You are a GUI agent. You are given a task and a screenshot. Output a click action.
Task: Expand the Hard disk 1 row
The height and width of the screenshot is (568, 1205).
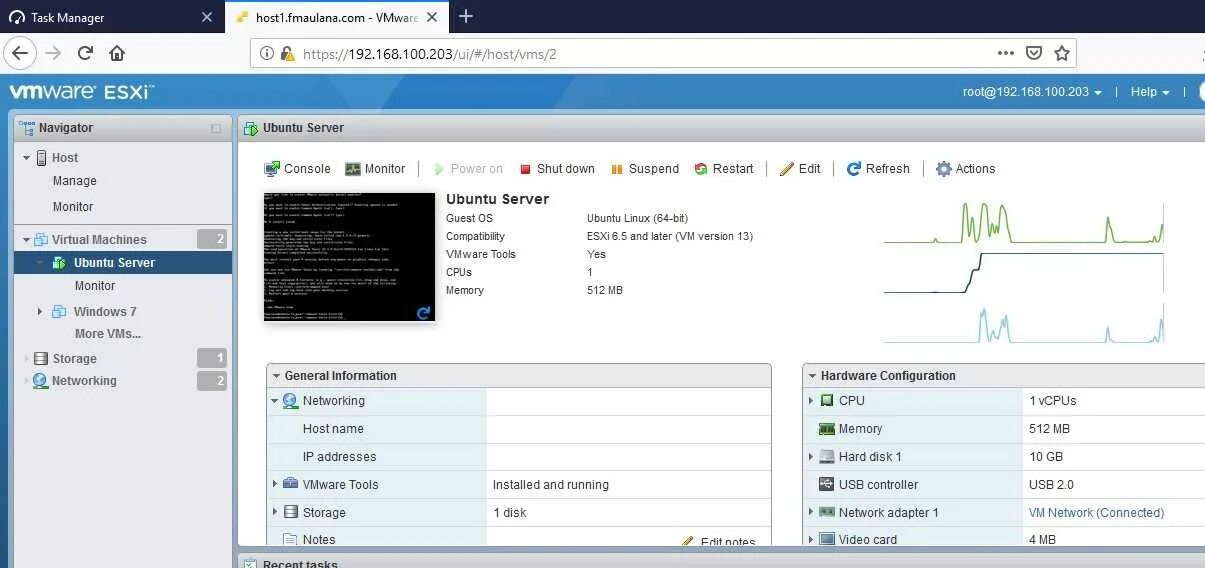pos(811,457)
